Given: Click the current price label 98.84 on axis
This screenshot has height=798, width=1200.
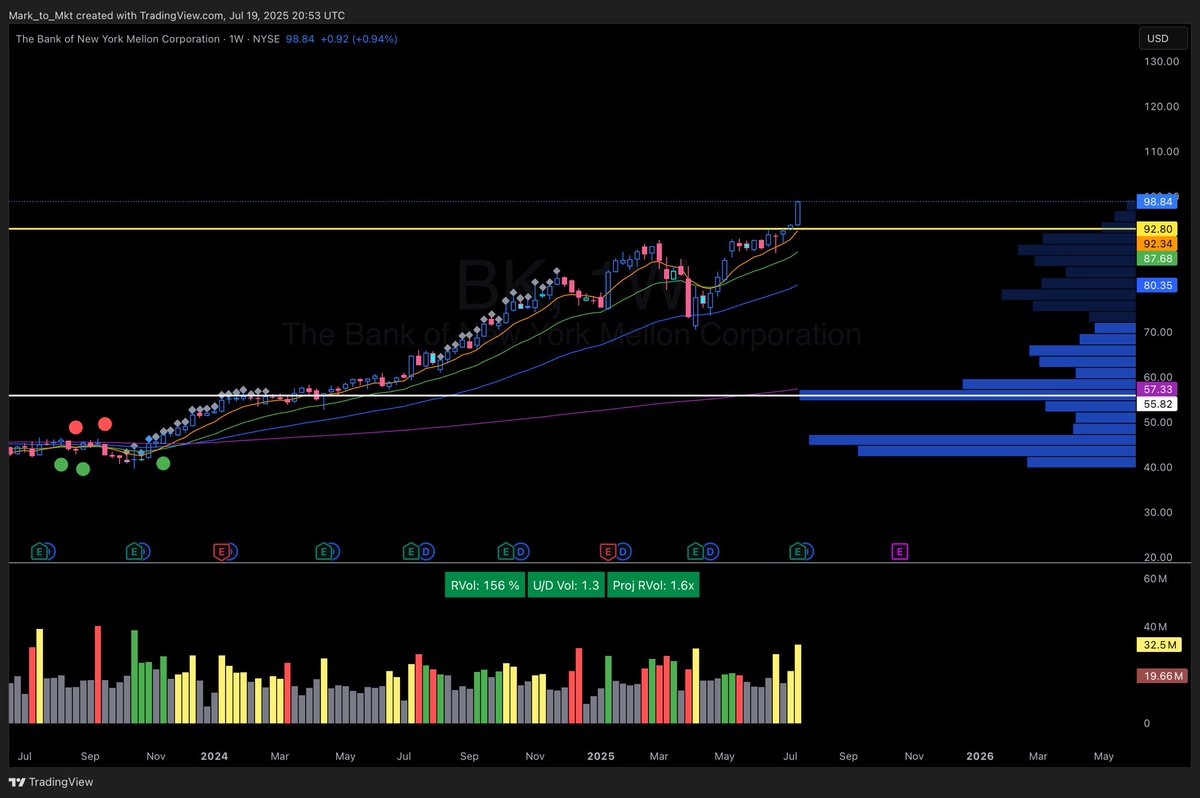Looking at the screenshot, I should coord(1158,202).
